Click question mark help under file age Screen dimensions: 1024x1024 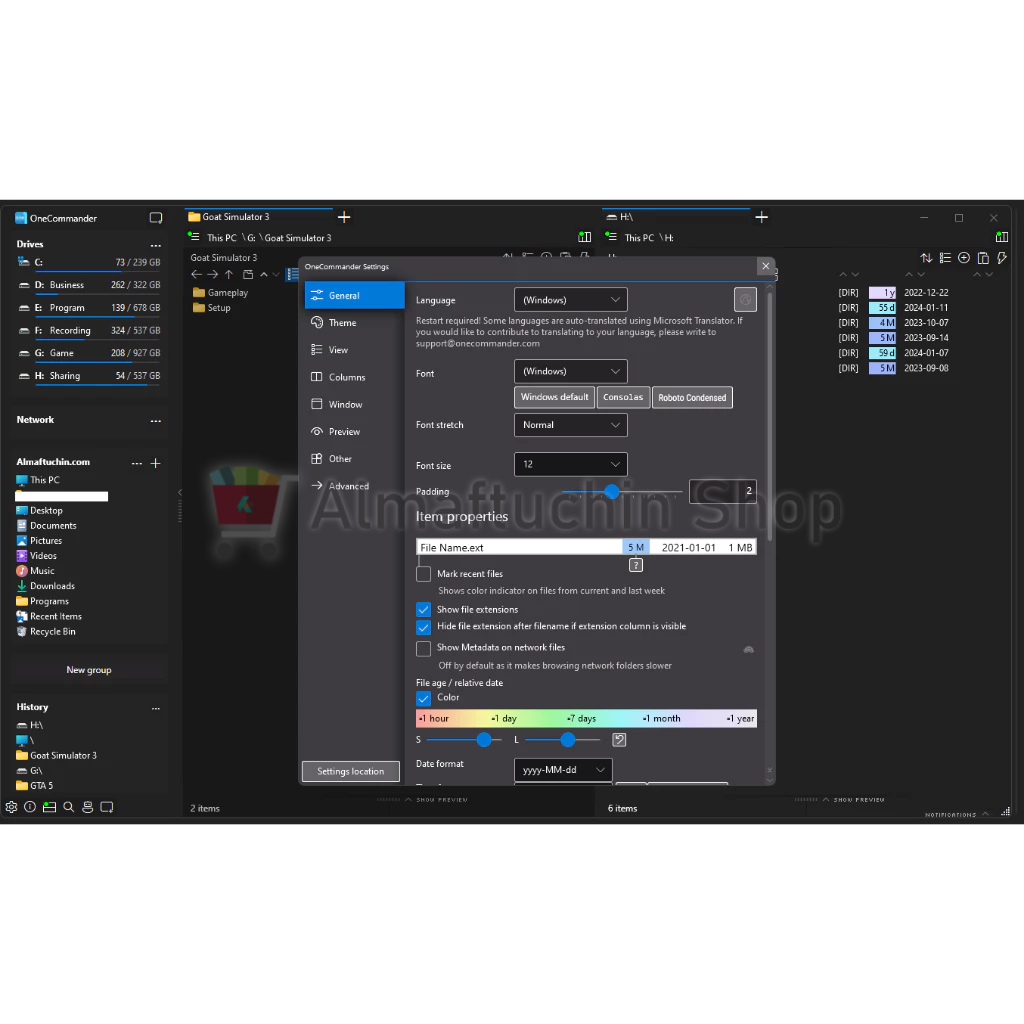coord(635,566)
